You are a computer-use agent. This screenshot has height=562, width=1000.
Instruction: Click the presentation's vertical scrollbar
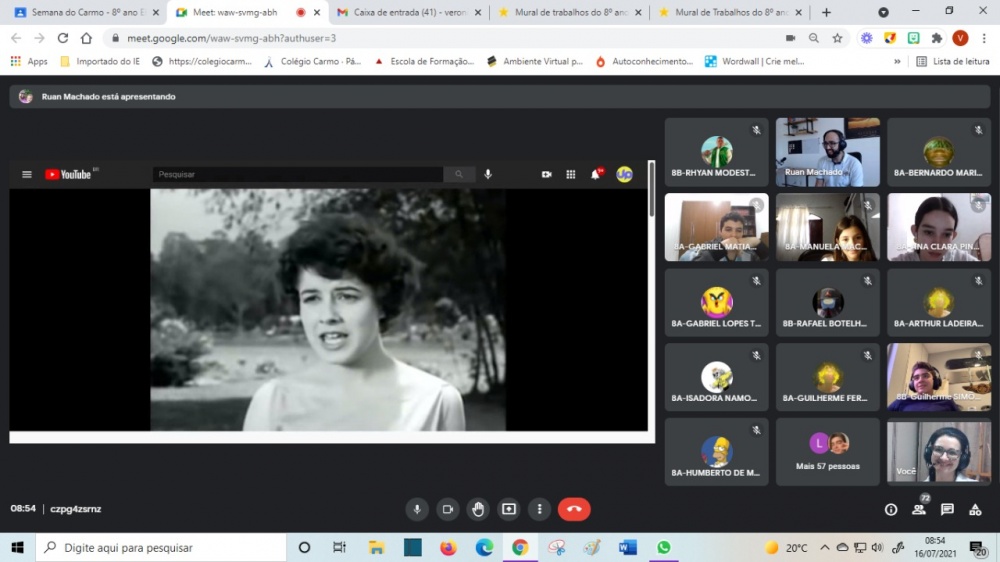(x=651, y=189)
